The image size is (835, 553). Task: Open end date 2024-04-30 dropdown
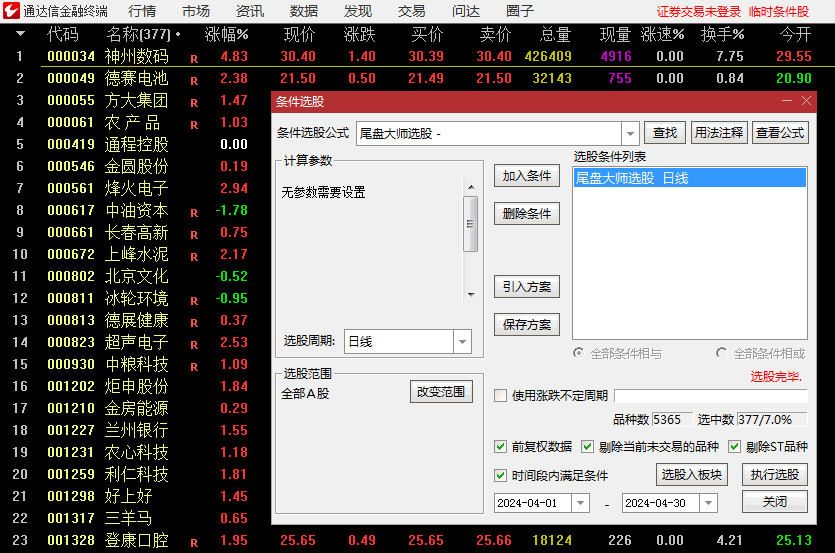(708, 502)
